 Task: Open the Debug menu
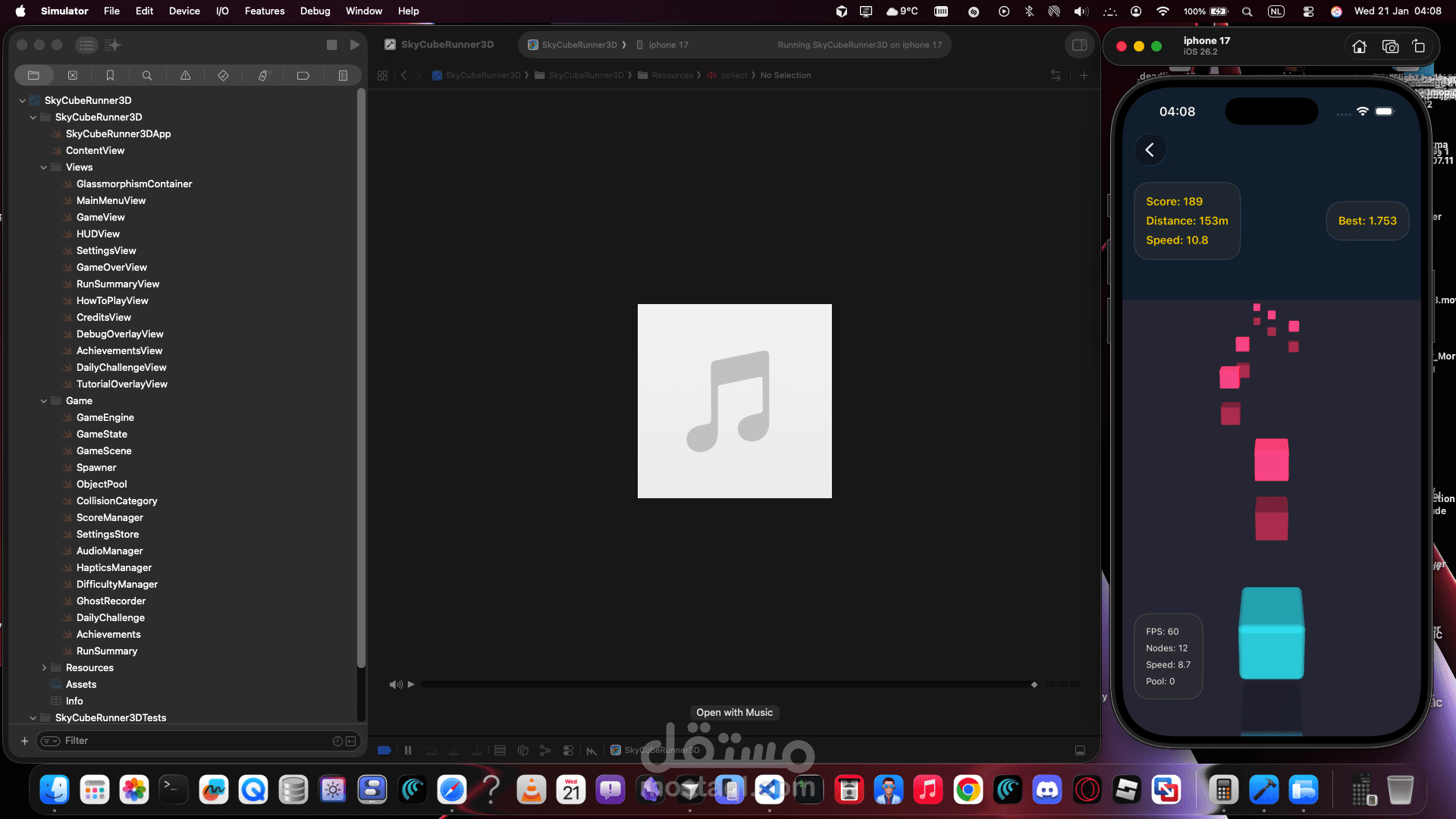pyautogui.click(x=315, y=11)
